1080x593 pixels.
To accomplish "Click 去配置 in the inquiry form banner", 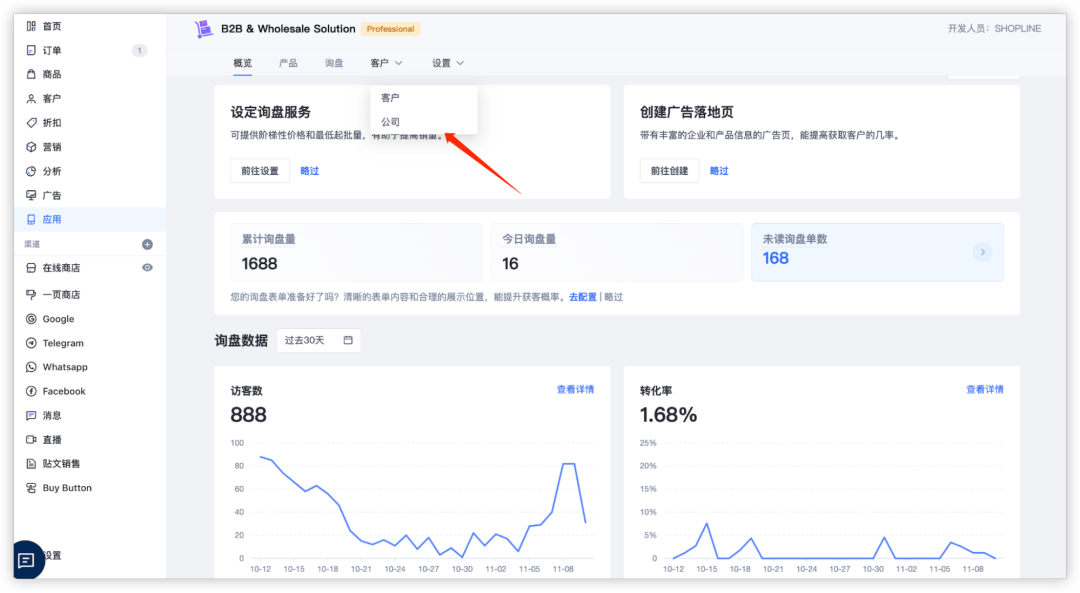I will point(581,297).
